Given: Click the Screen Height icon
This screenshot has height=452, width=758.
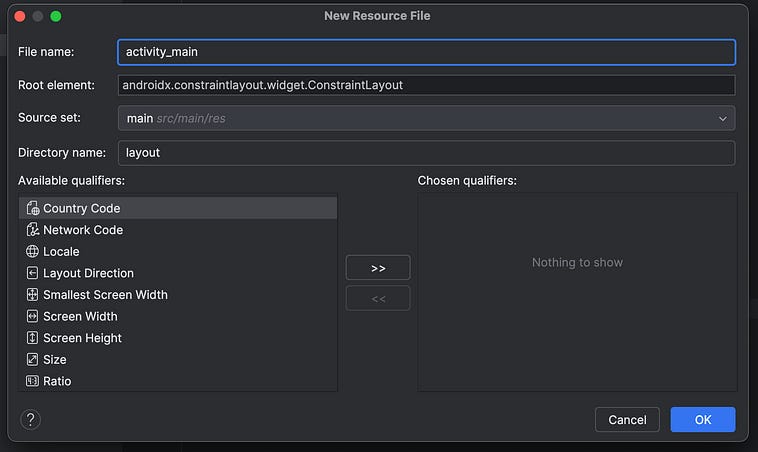Looking at the screenshot, I should tap(32, 338).
